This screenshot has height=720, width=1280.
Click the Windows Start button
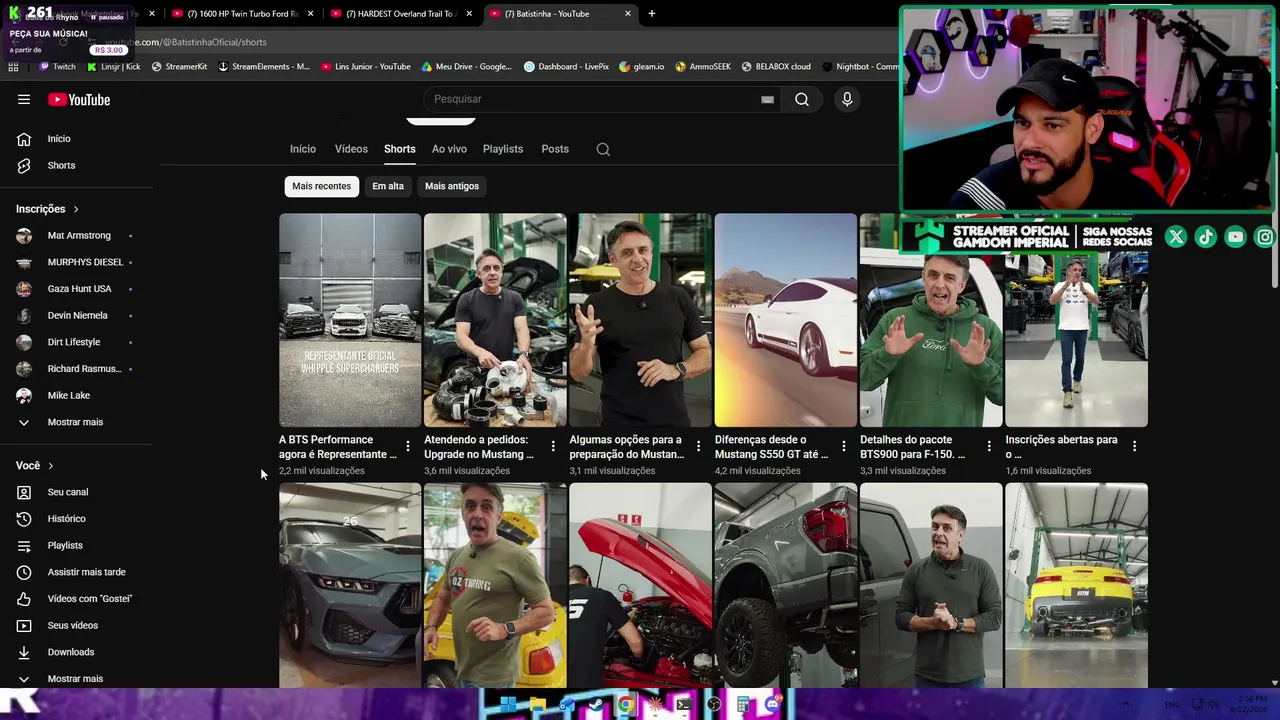click(x=508, y=705)
